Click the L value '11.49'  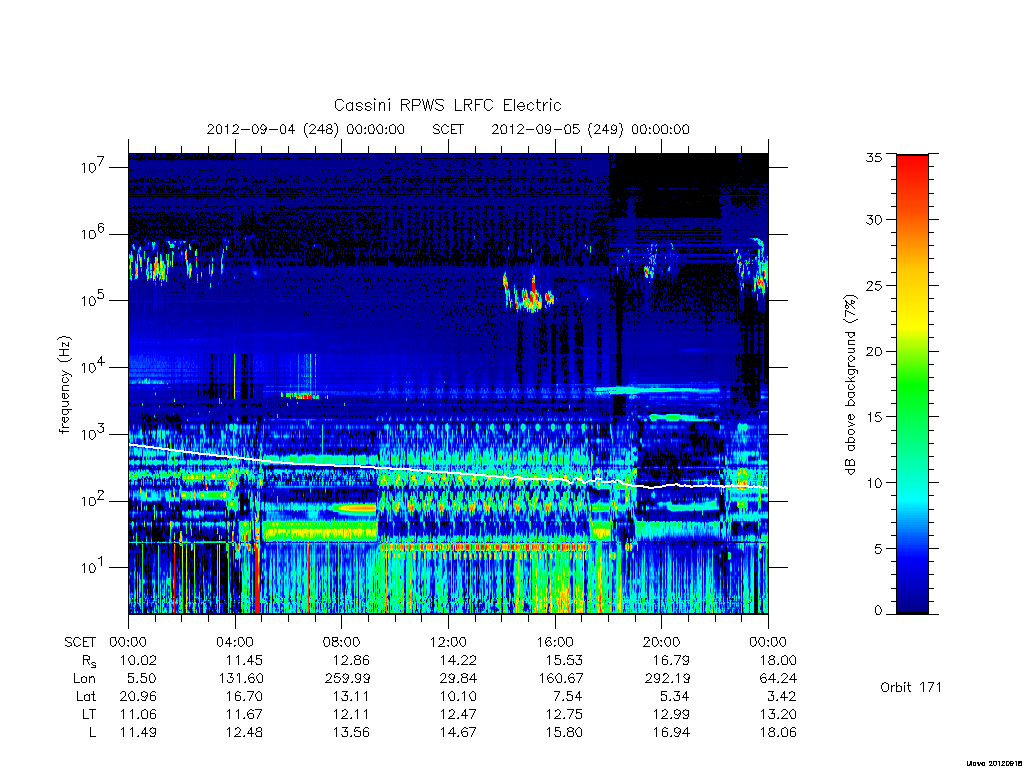(138, 732)
